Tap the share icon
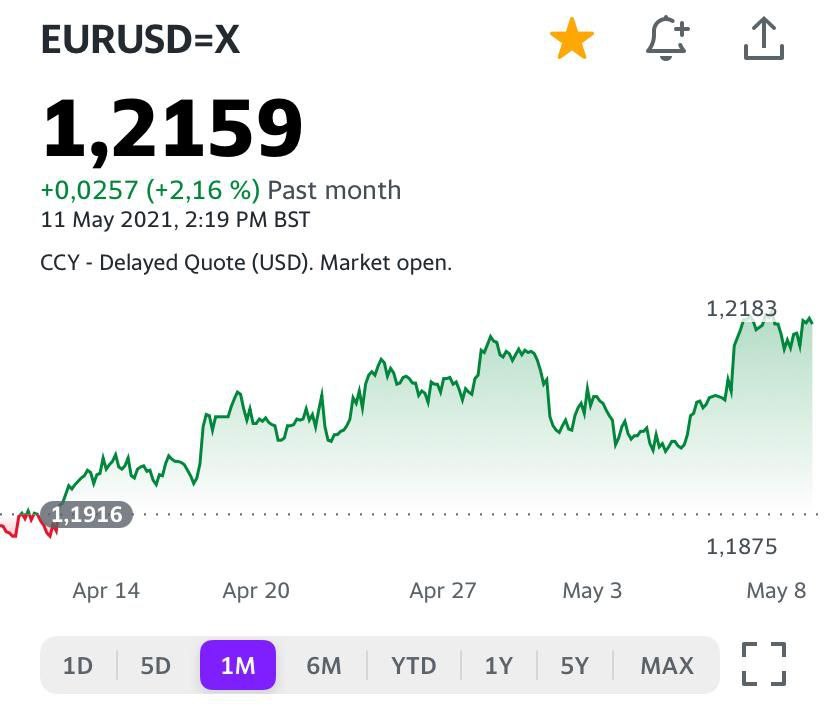 coord(763,40)
